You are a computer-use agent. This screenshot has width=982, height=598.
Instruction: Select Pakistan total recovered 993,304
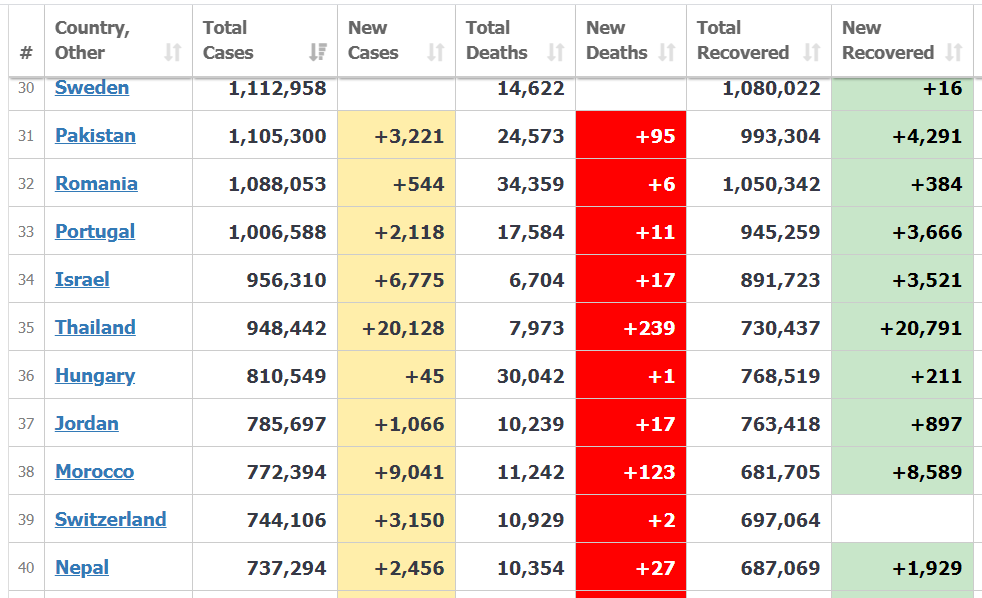[x=780, y=136]
